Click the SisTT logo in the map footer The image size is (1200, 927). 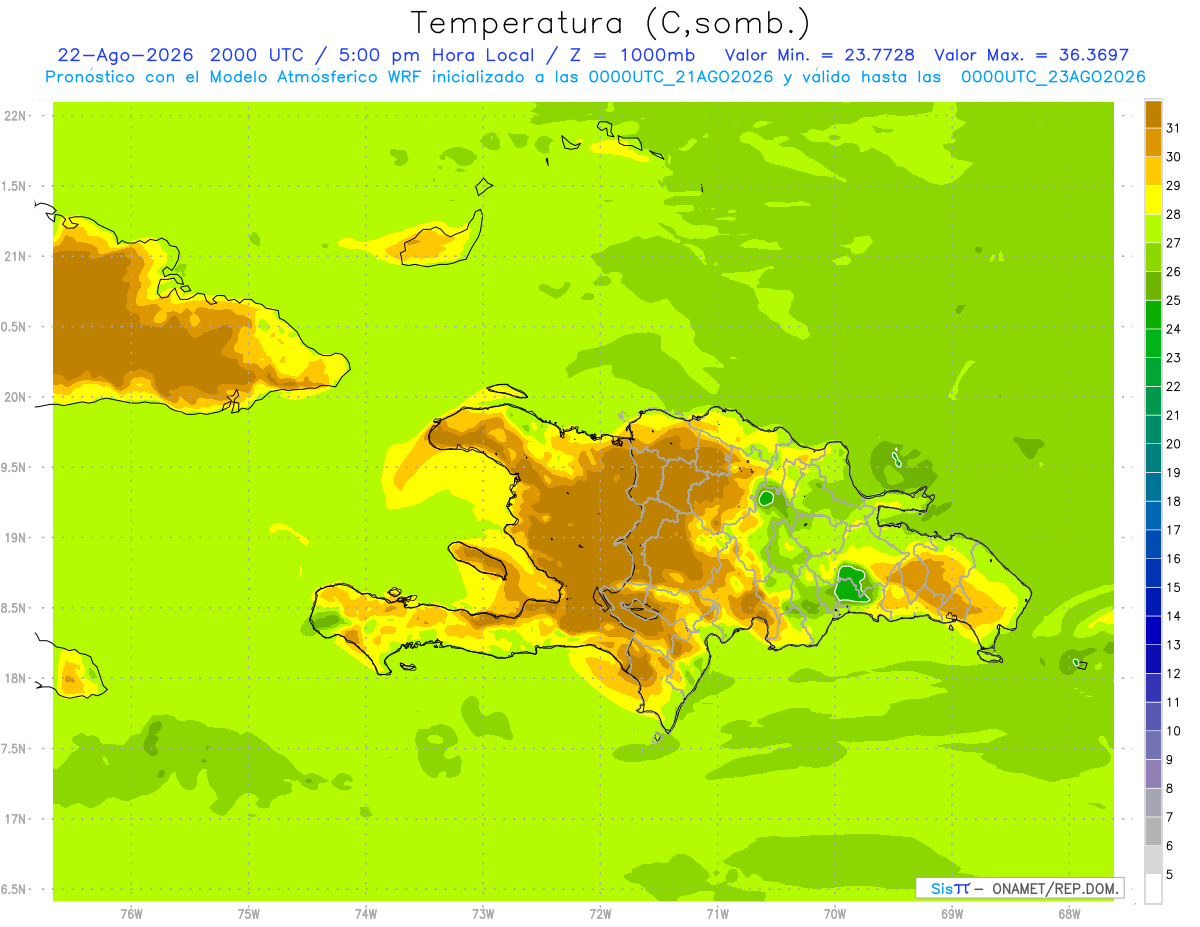[949, 888]
